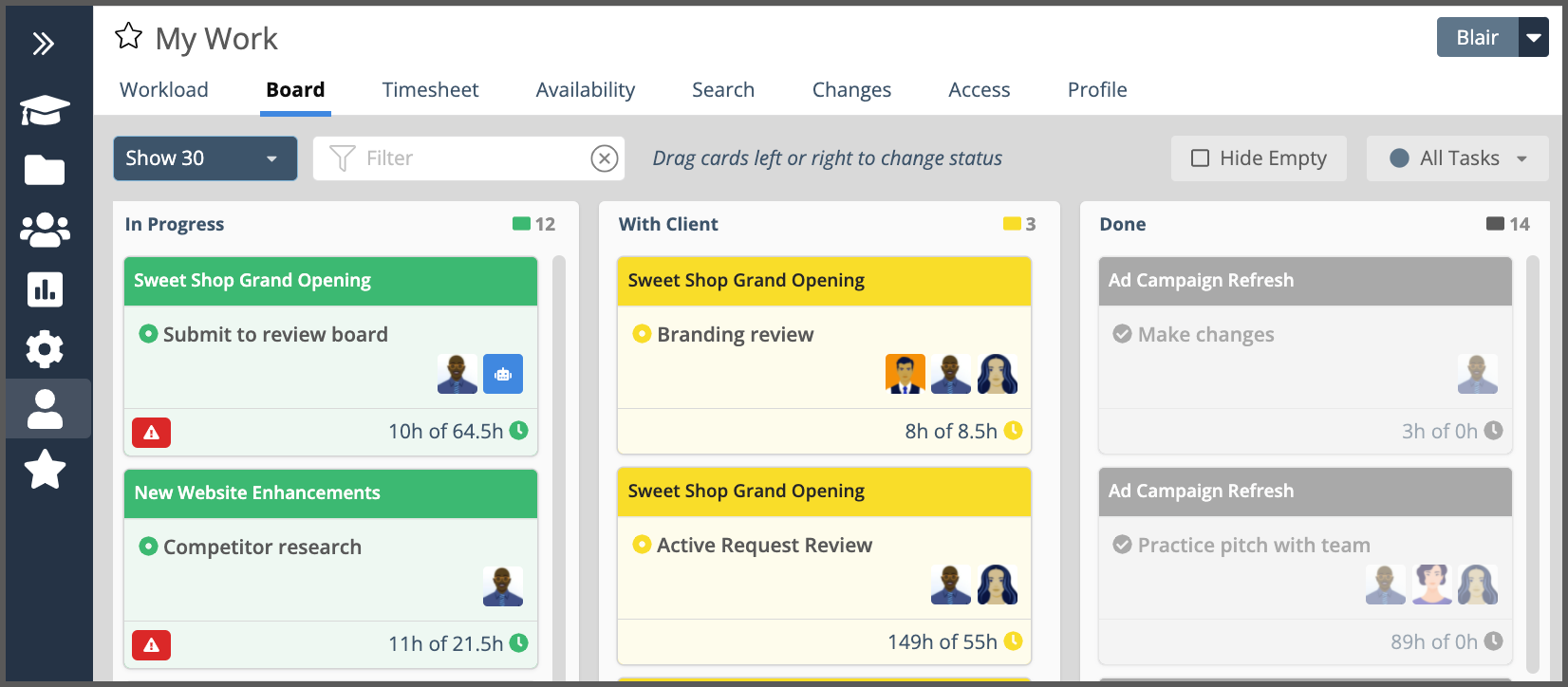Image resolution: width=1568 pixels, height=687 pixels.
Task: Click Ad Campaign Refresh header above Make changes
Action: [1305, 281]
